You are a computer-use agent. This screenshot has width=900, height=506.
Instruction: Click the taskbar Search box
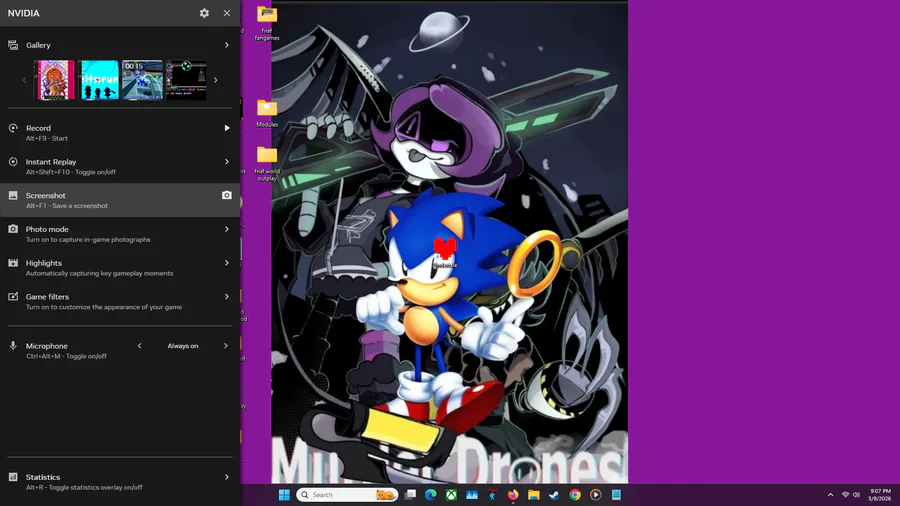347,495
